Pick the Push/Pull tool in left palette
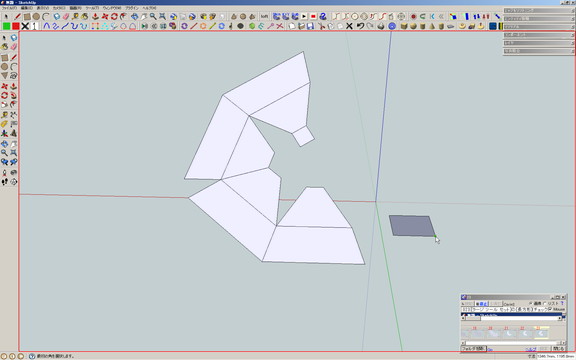The image size is (576, 360). click(14, 86)
